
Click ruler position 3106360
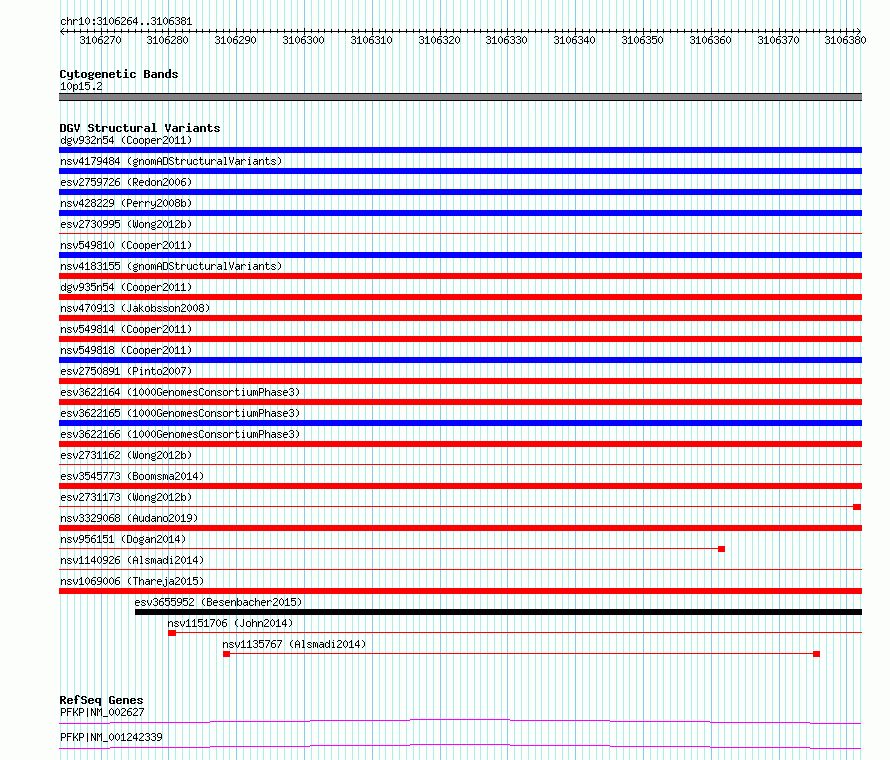pos(710,40)
